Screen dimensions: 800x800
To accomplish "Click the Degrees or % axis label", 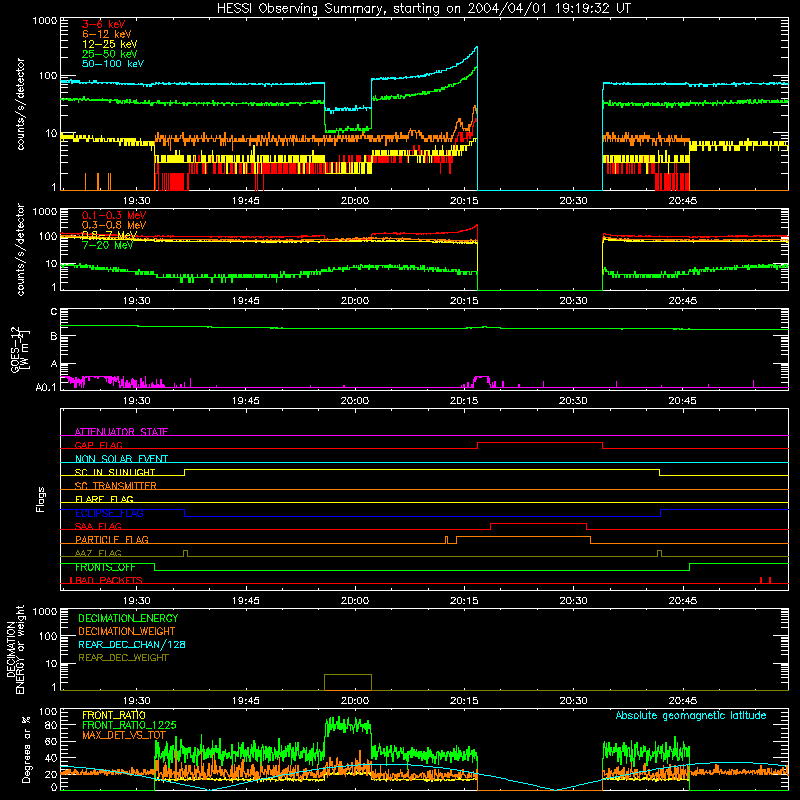I will click(x=26, y=749).
